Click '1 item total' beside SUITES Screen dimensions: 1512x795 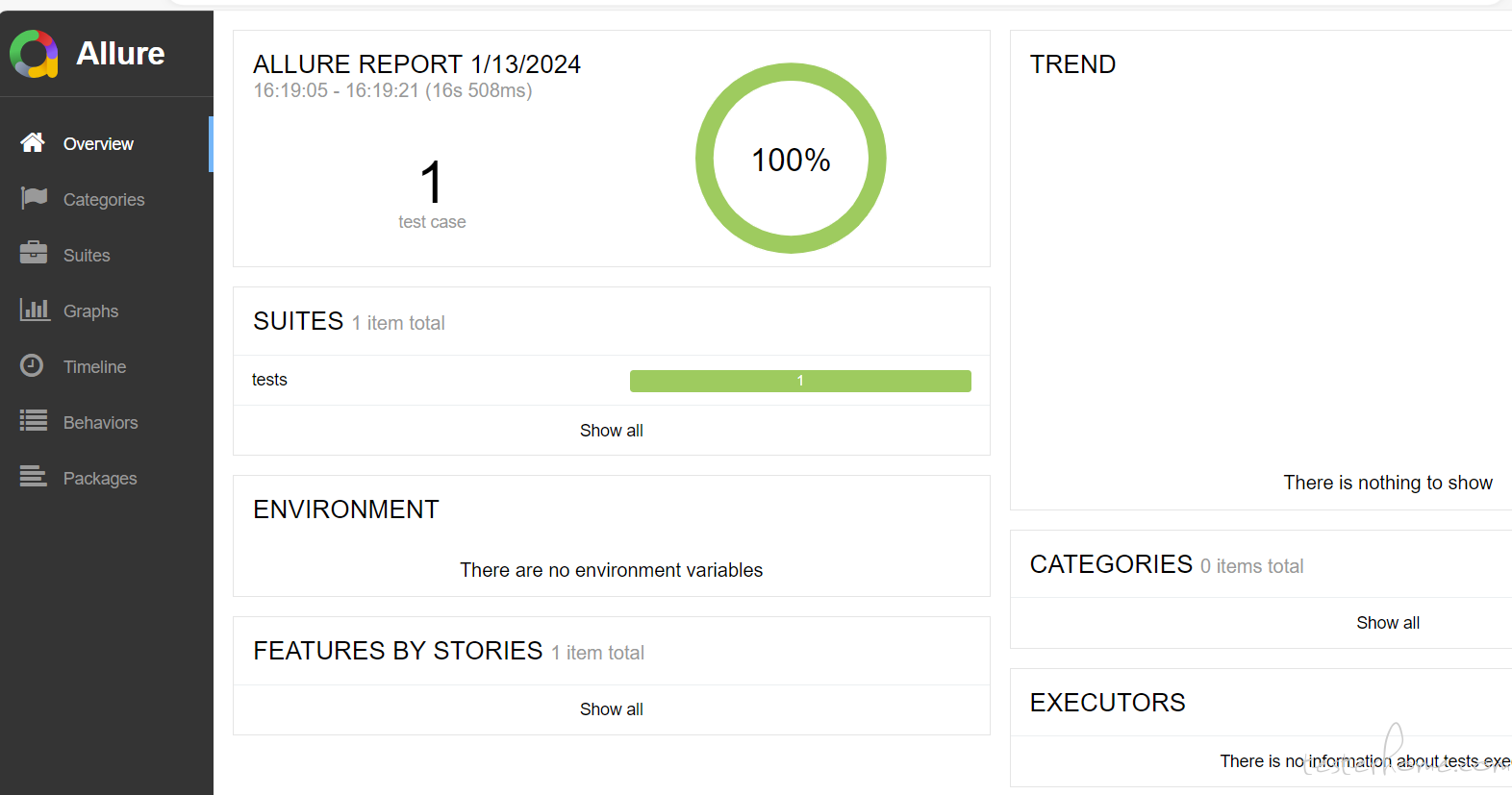tap(398, 323)
